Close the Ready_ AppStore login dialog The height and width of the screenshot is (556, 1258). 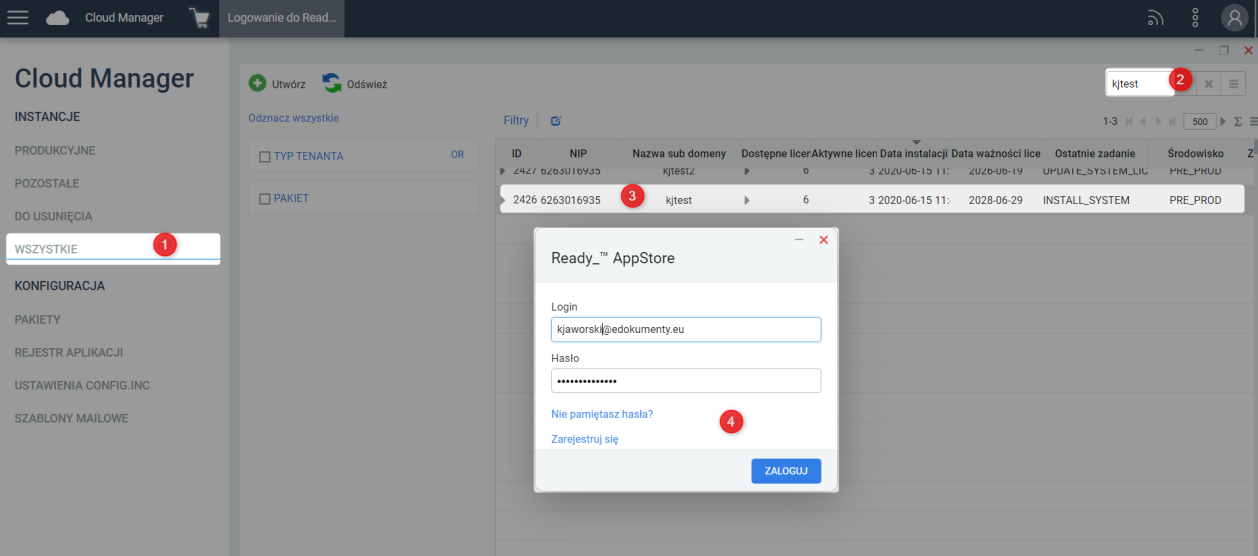click(824, 240)
